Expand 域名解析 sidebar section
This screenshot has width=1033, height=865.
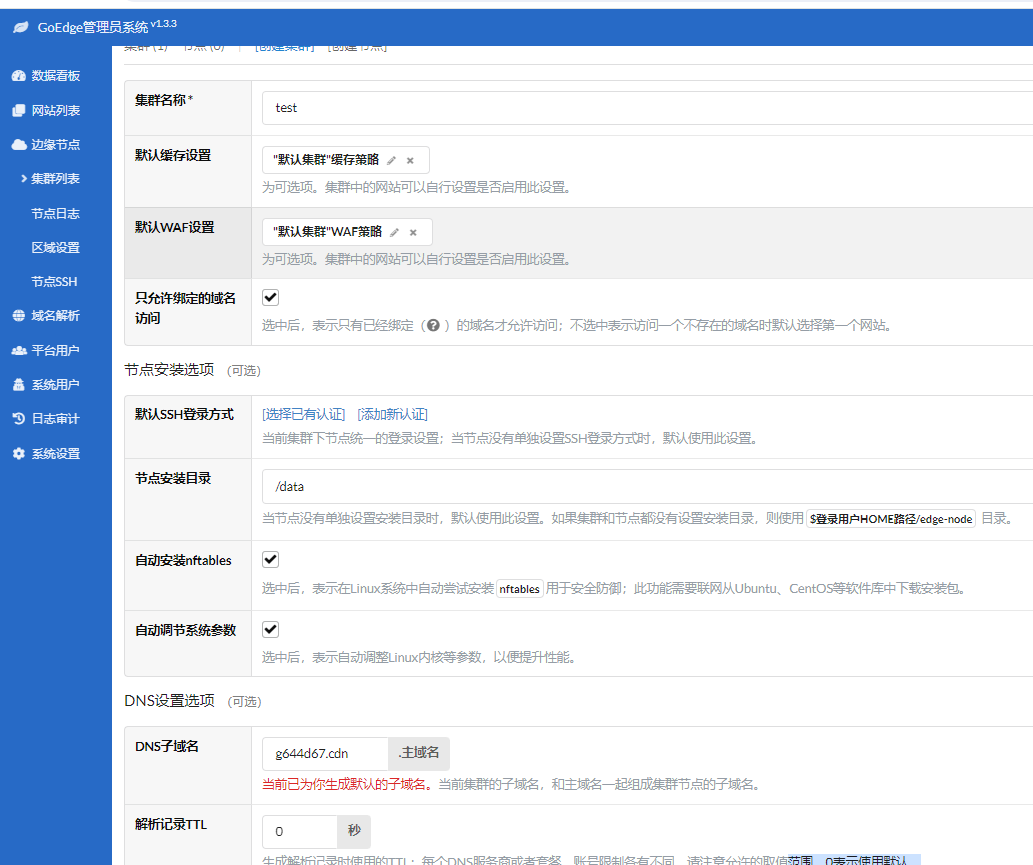[55, 316]
